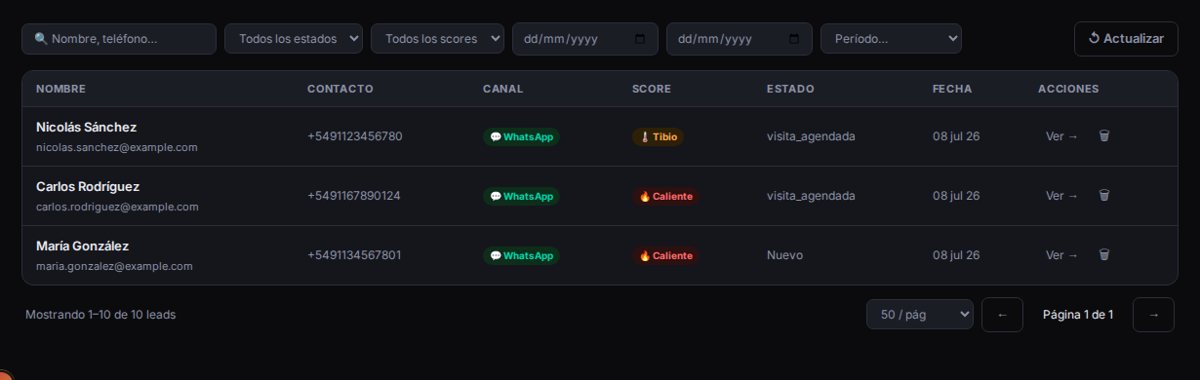1200x380 pixels.
Task: Click email carlos.rodriguez@example.com
Action: [x=117, y=207]
